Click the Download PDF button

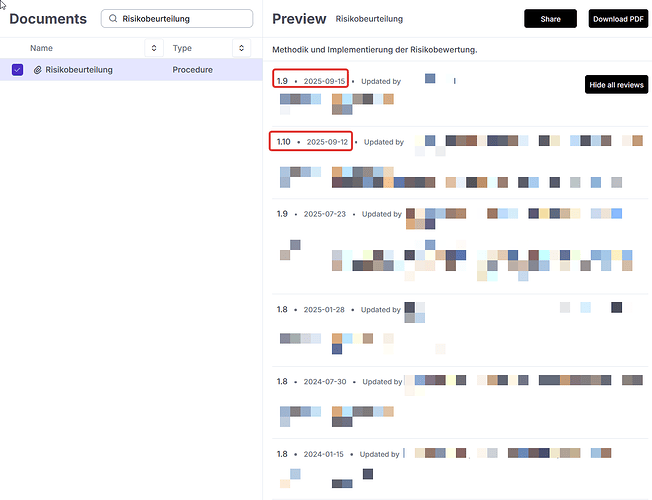(618, 19)
